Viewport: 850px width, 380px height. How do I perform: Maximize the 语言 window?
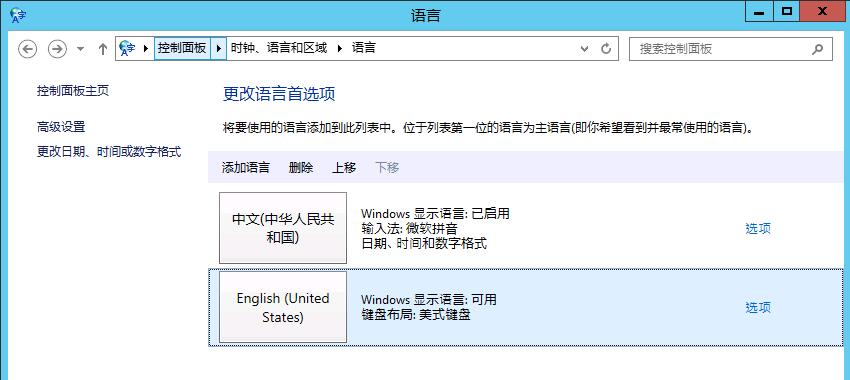tap(787, 12)
